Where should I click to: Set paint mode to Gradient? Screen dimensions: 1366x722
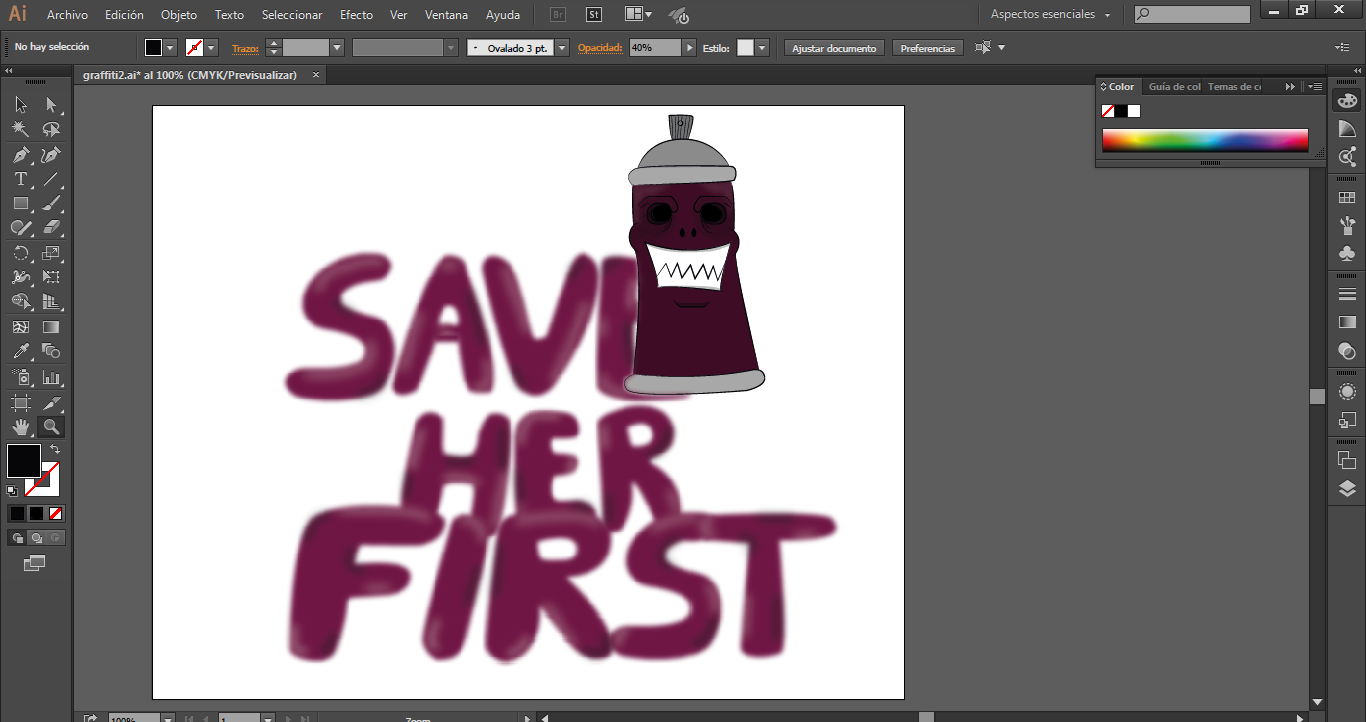(x=36, y=513)
